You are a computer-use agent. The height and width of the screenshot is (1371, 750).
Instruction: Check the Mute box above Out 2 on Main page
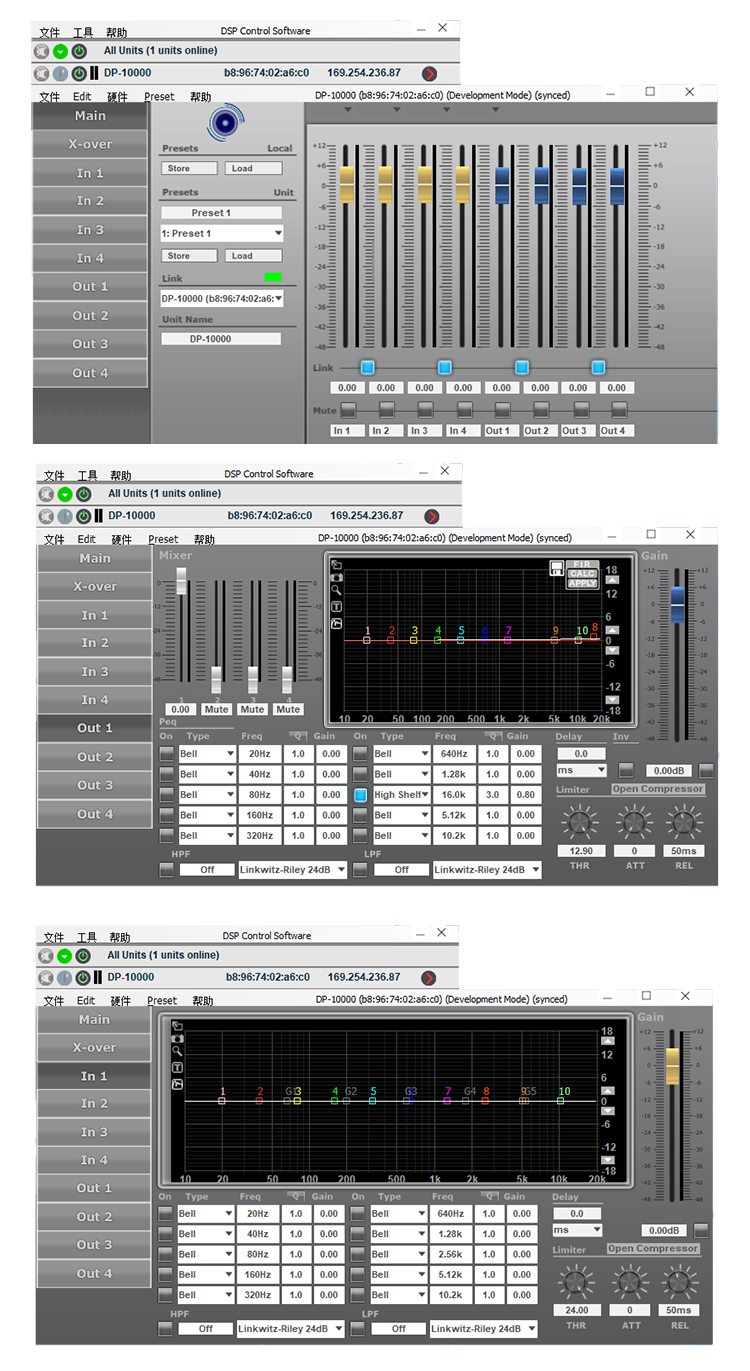click(541, 409)
